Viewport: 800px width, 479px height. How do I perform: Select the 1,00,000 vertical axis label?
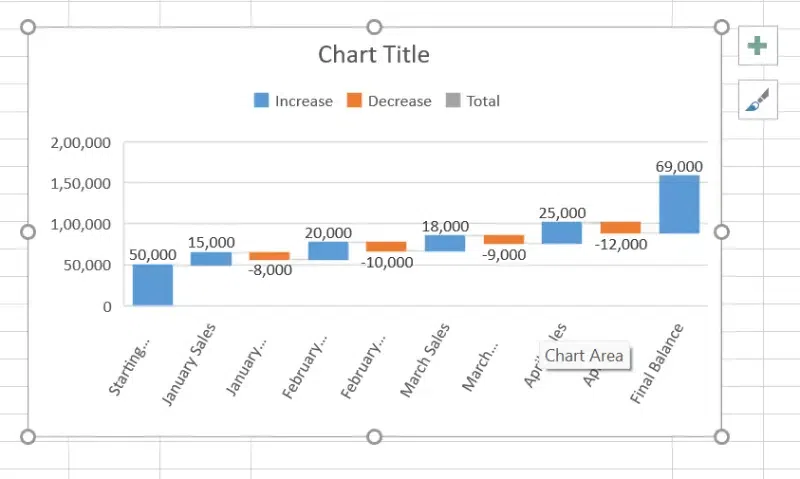click(x=81, y=224)
